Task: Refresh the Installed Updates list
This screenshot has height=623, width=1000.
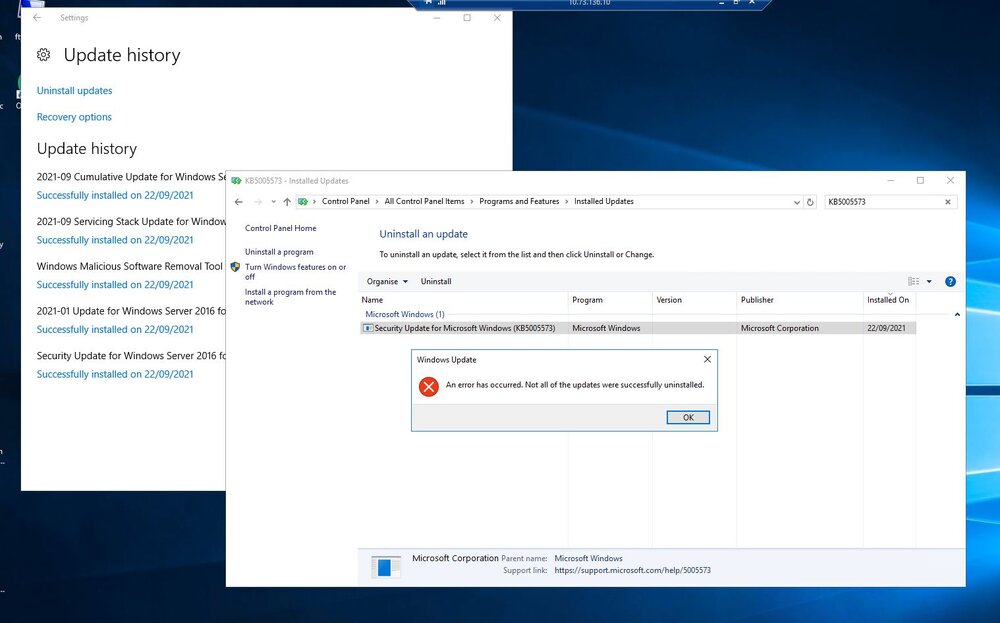Action: pos(810,202)
